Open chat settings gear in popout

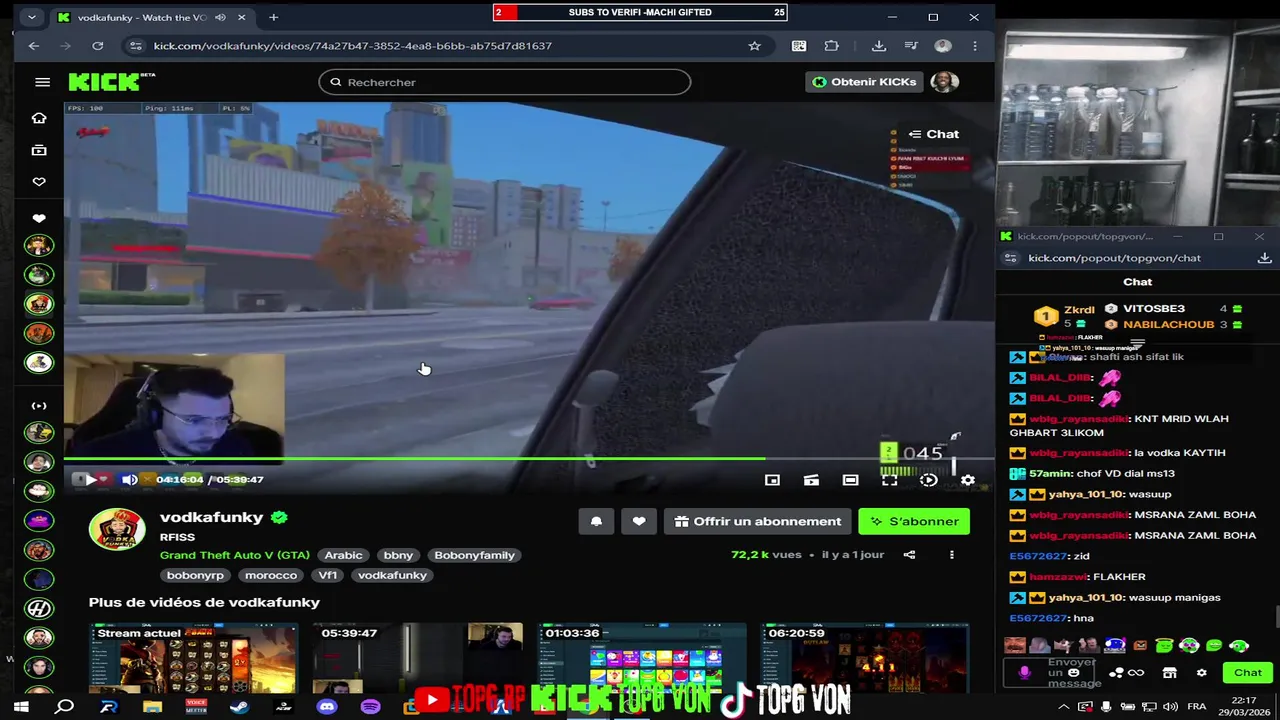click(1202, 673)
